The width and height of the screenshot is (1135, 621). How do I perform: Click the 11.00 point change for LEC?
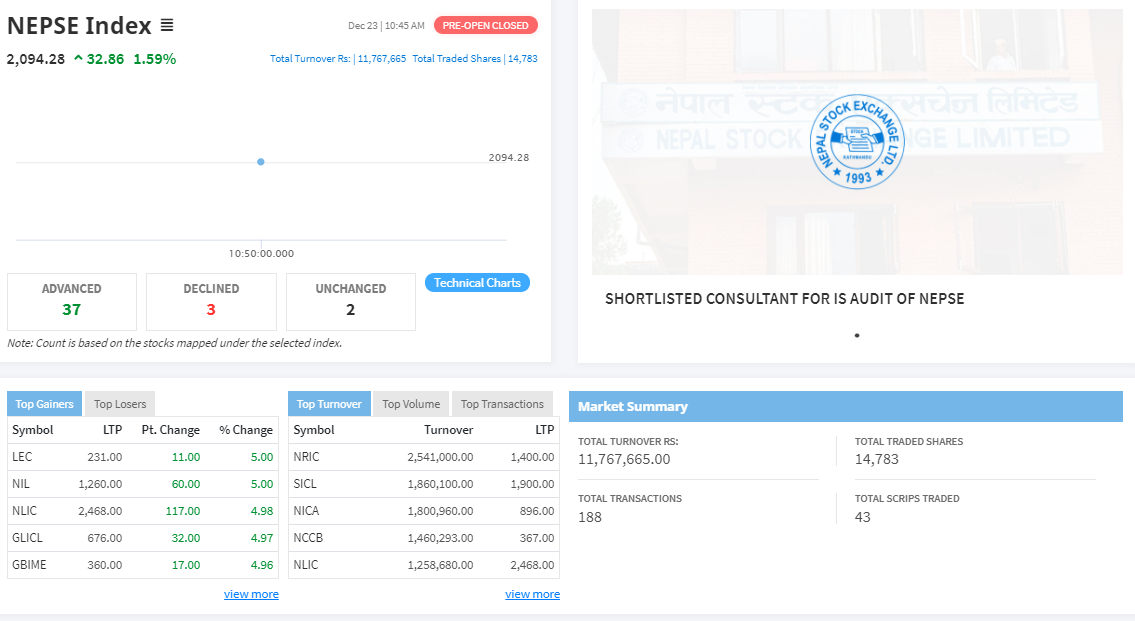click(x=186, y=457)
